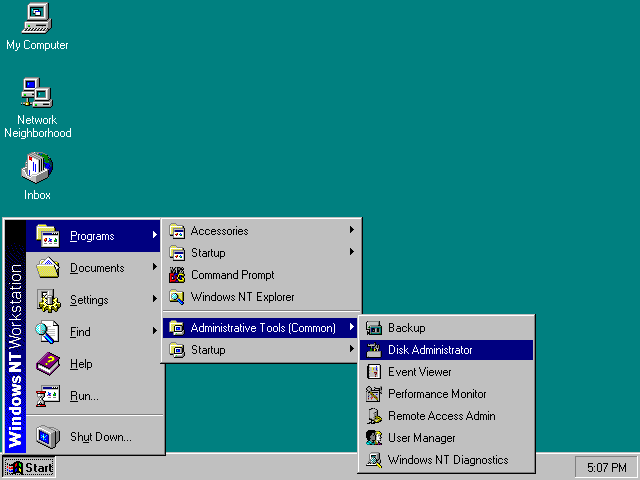Expand the Settings submenu arrow
This screenshot has width=640, height=480.
[155, 299]
